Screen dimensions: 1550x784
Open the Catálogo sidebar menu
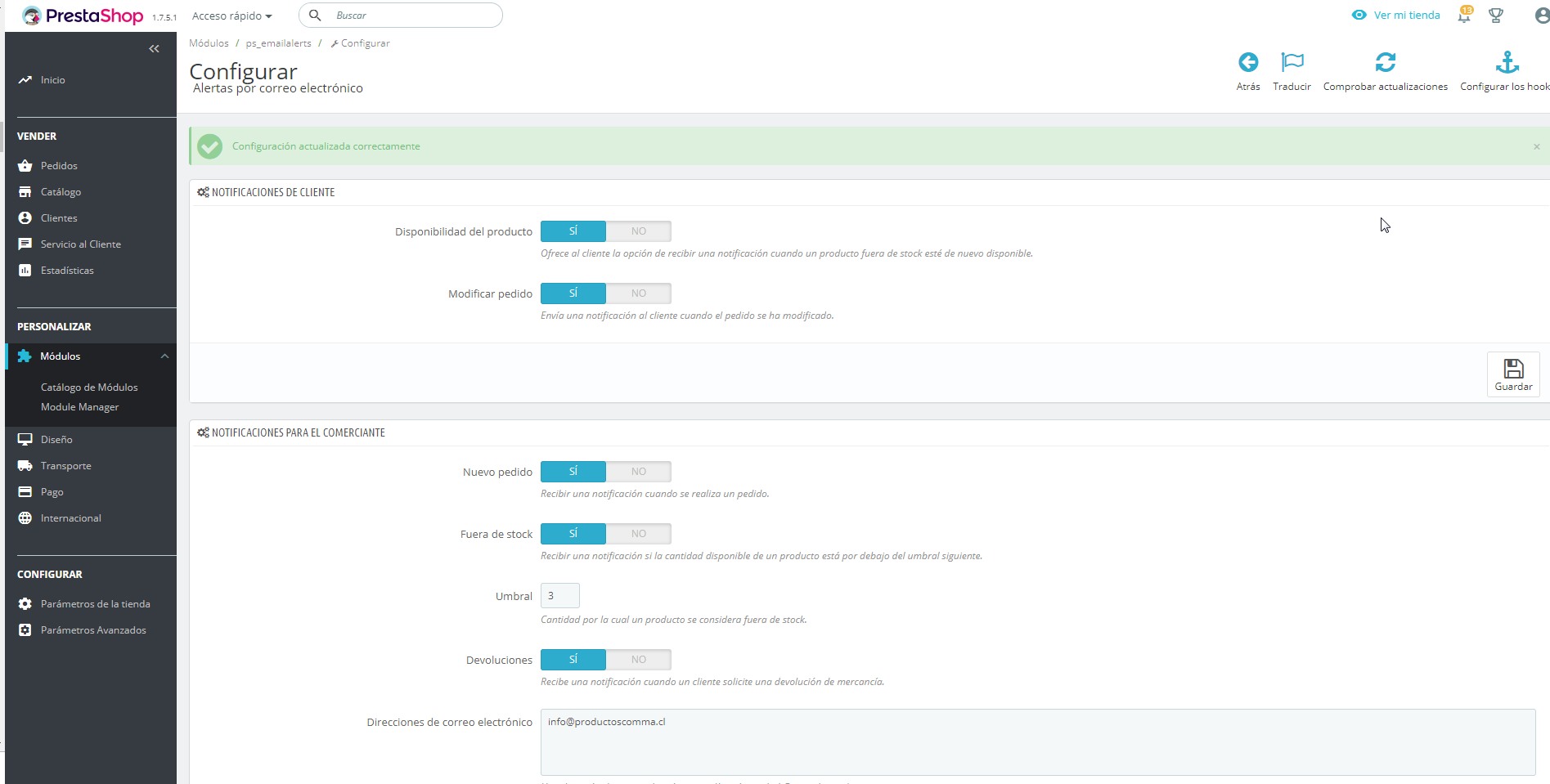(61, 191)
